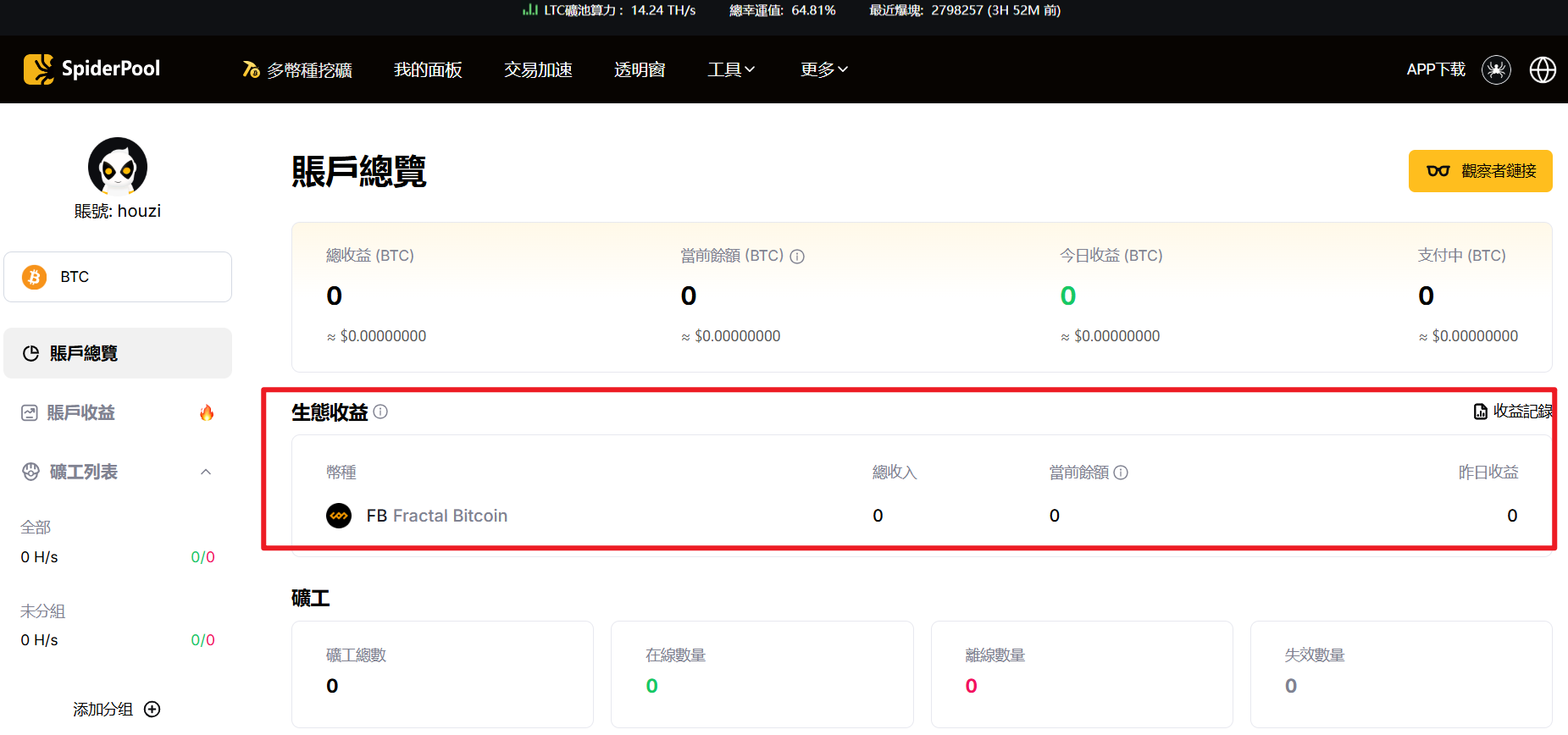The height and width of the screenshot is (735, 1568).
Task: Select 賬戶收益 in the sidebar
Action: (x=80, y=412)
